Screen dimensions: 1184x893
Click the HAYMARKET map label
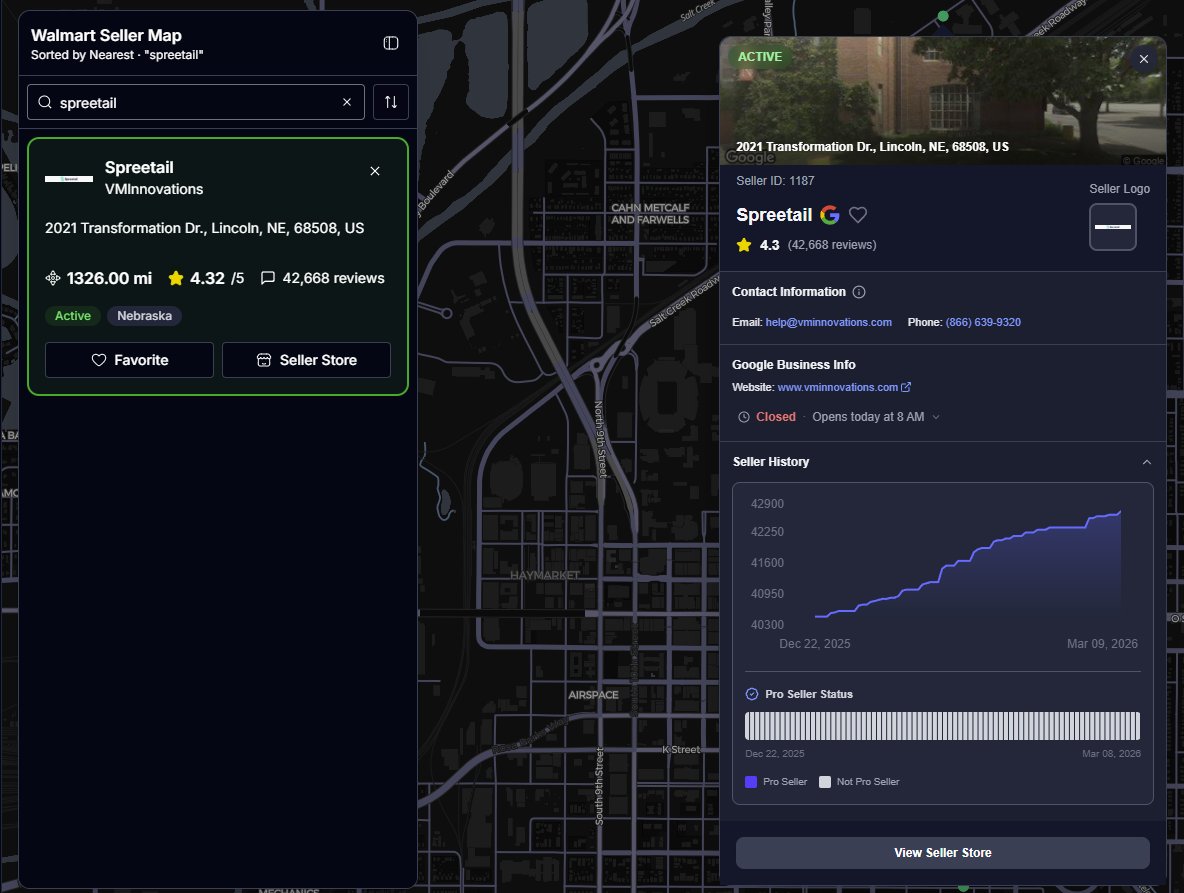tap(545, 575)
